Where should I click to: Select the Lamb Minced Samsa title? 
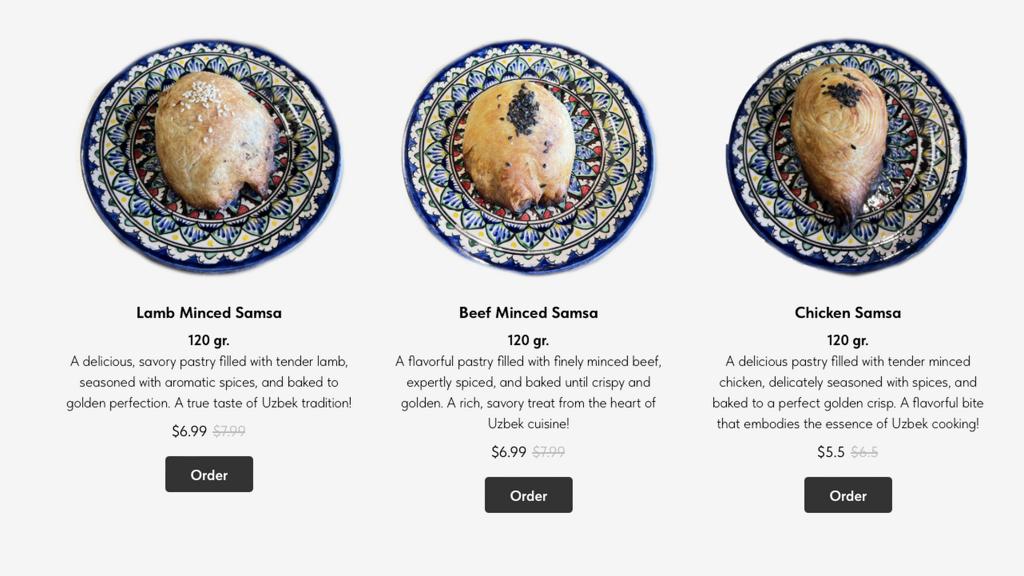pyautogui.click(x=208, y=312)
